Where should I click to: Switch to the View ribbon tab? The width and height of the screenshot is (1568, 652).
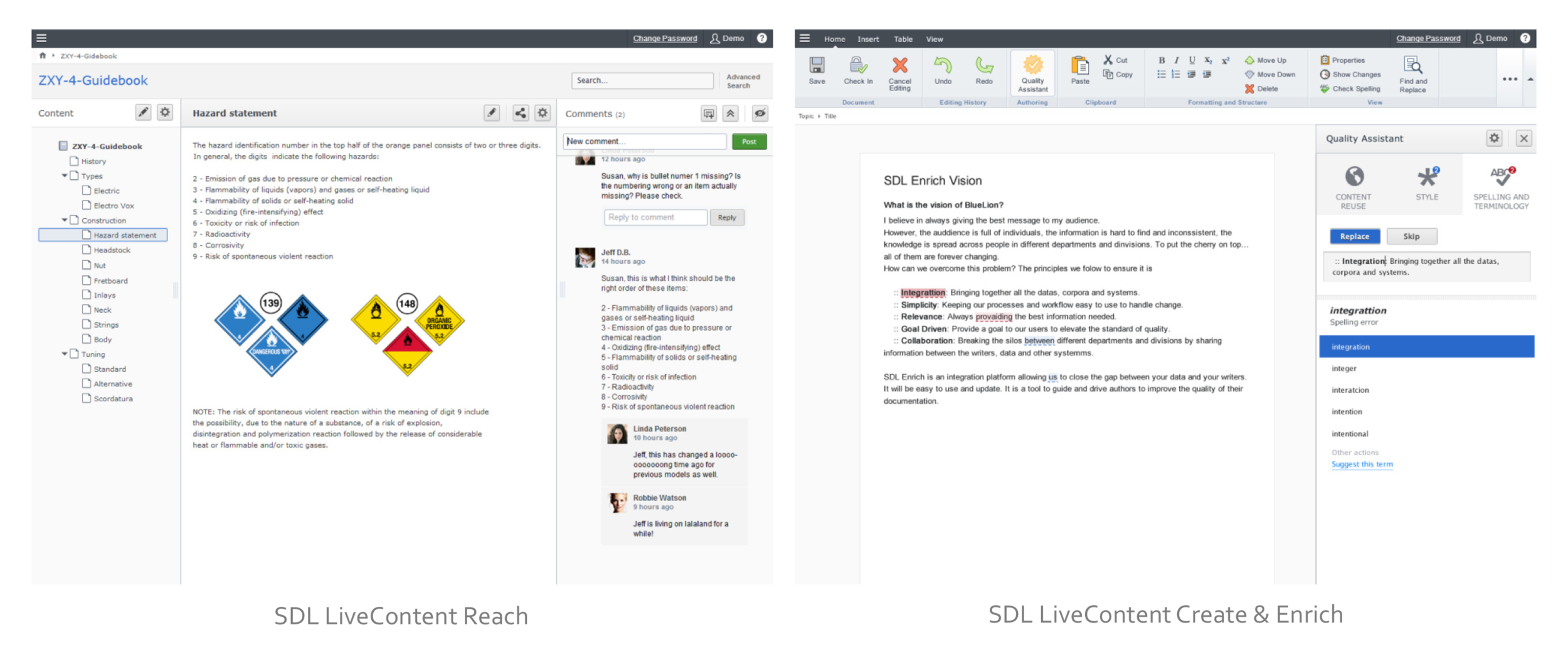(x=934, y=39)
